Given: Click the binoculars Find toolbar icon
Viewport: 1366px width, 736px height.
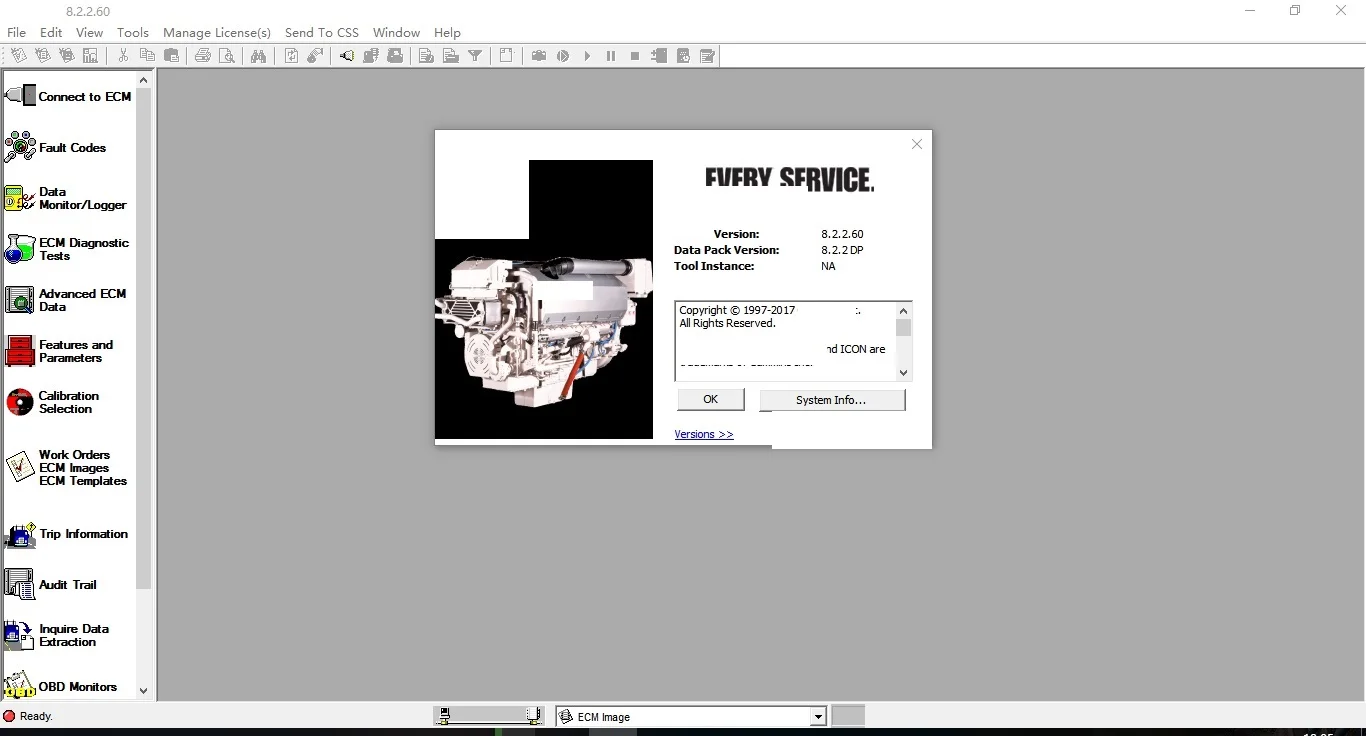Looking at the screenshot, I should pyautogui.click(x=259, y=56).
